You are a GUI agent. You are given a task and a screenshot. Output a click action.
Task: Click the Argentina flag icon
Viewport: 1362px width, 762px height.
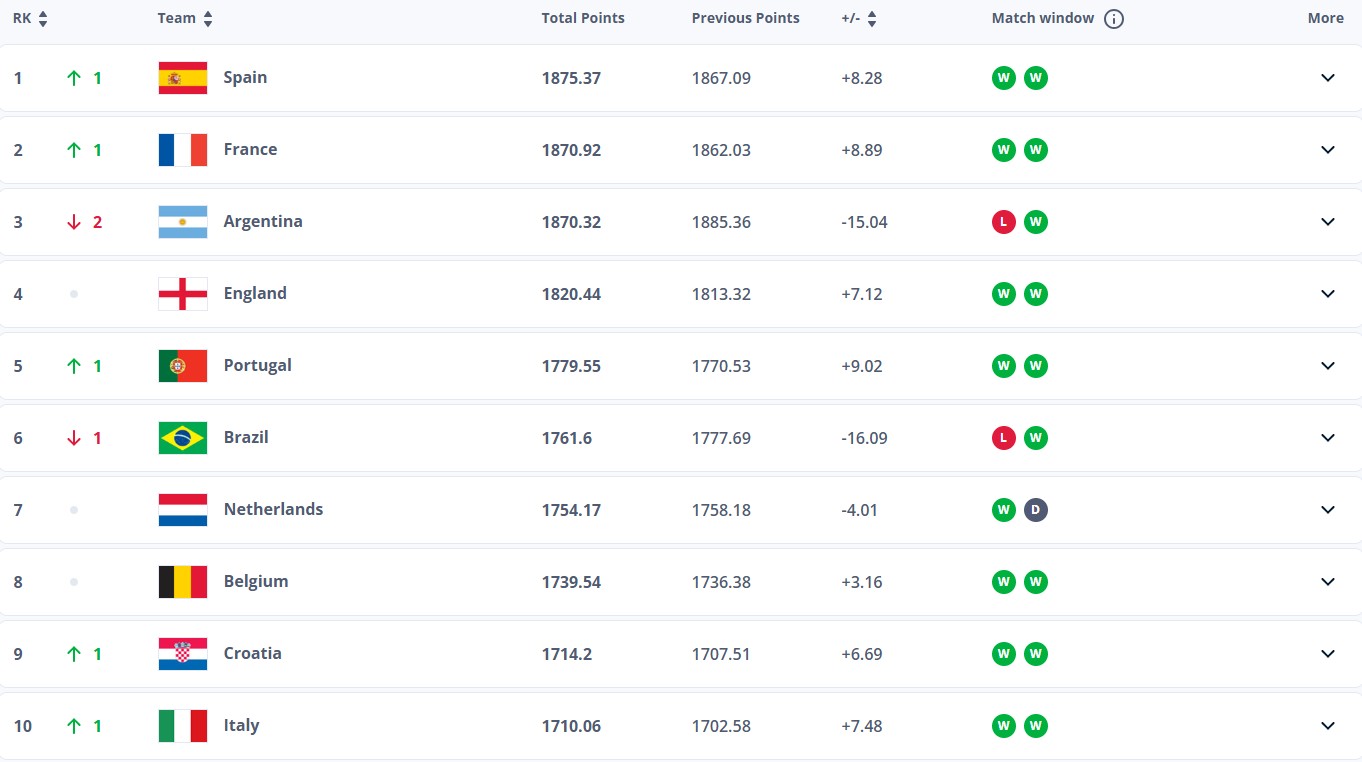tap(183, 222)
